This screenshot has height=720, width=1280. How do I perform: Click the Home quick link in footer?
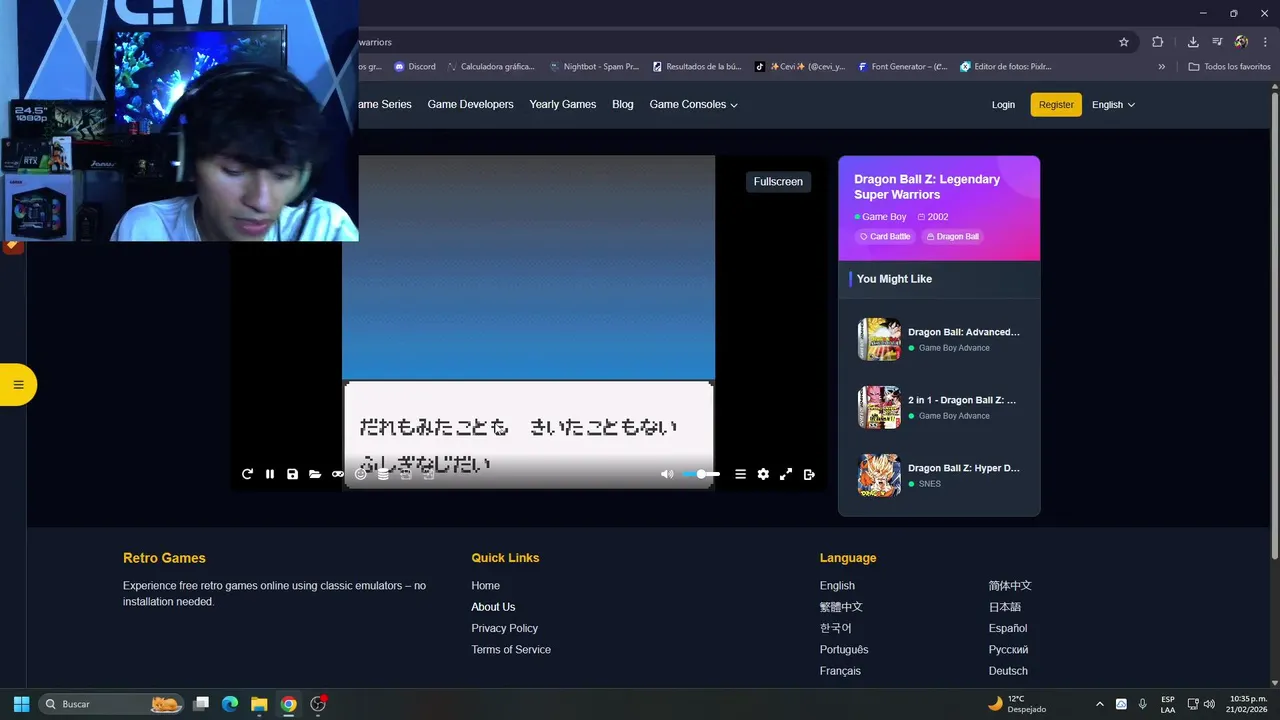(x=486, y=586)
